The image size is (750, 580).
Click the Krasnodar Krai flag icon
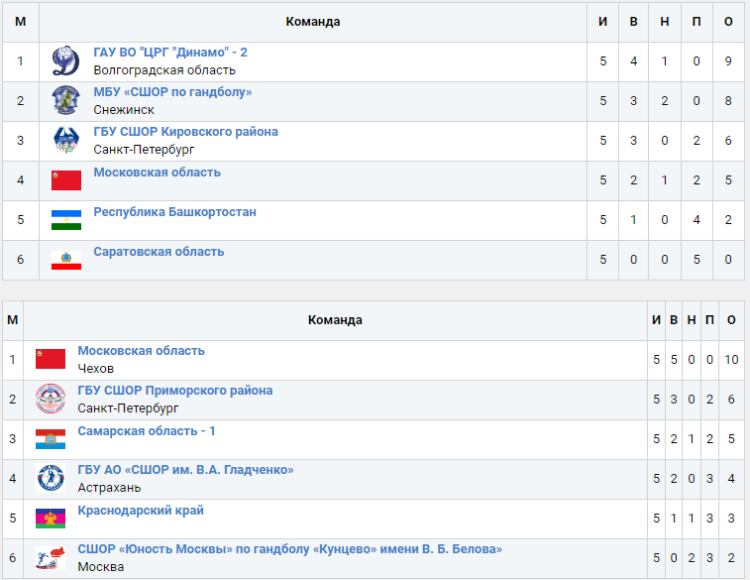point(50,519)
